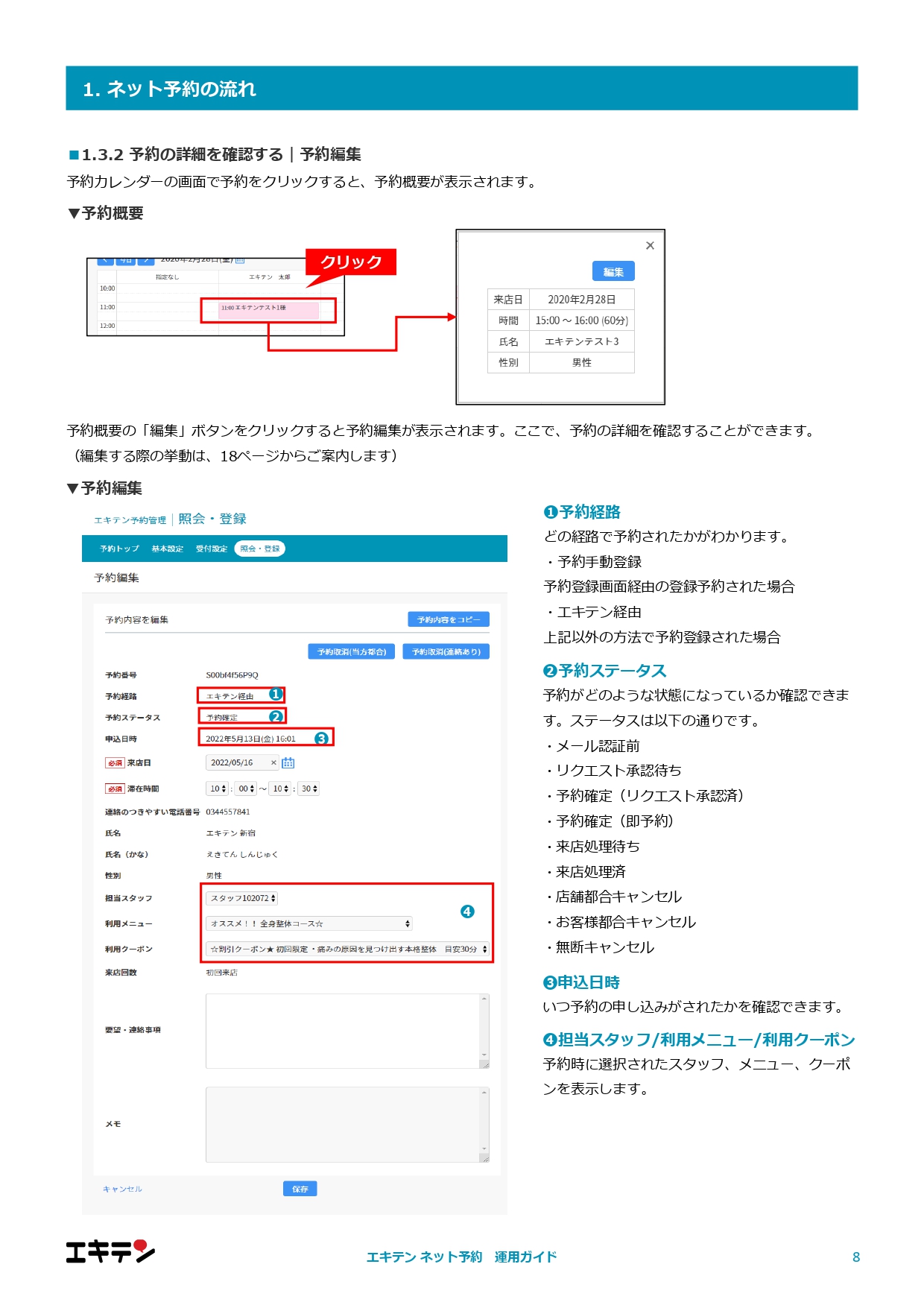Switch to the 予約トップ tab

point(119,549)
